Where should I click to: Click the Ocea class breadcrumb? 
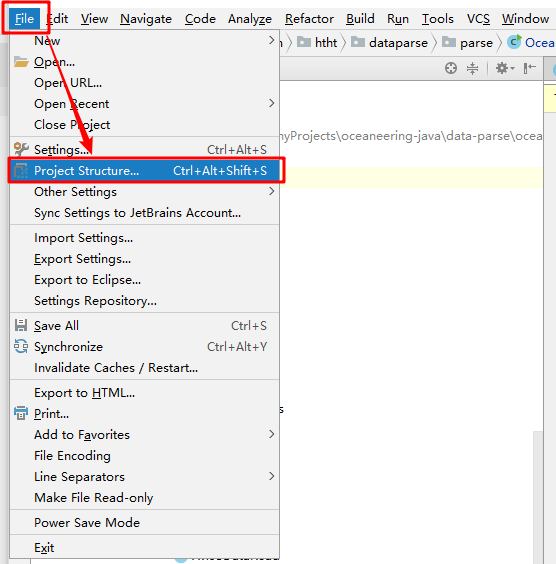point(531,43)
